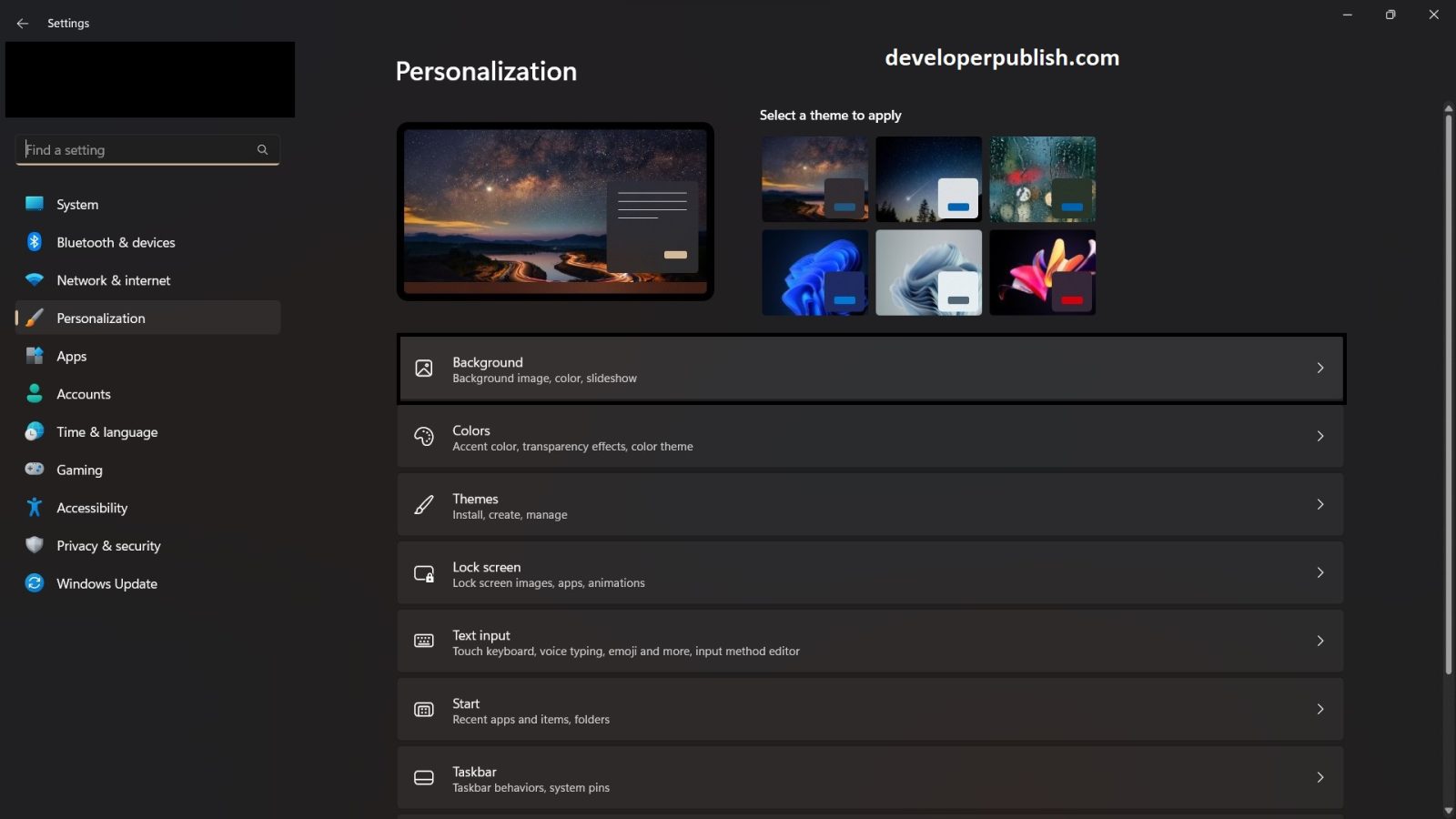Open Accounts settings
Viewport: 1456px width, 819px height.
[84, 394]
